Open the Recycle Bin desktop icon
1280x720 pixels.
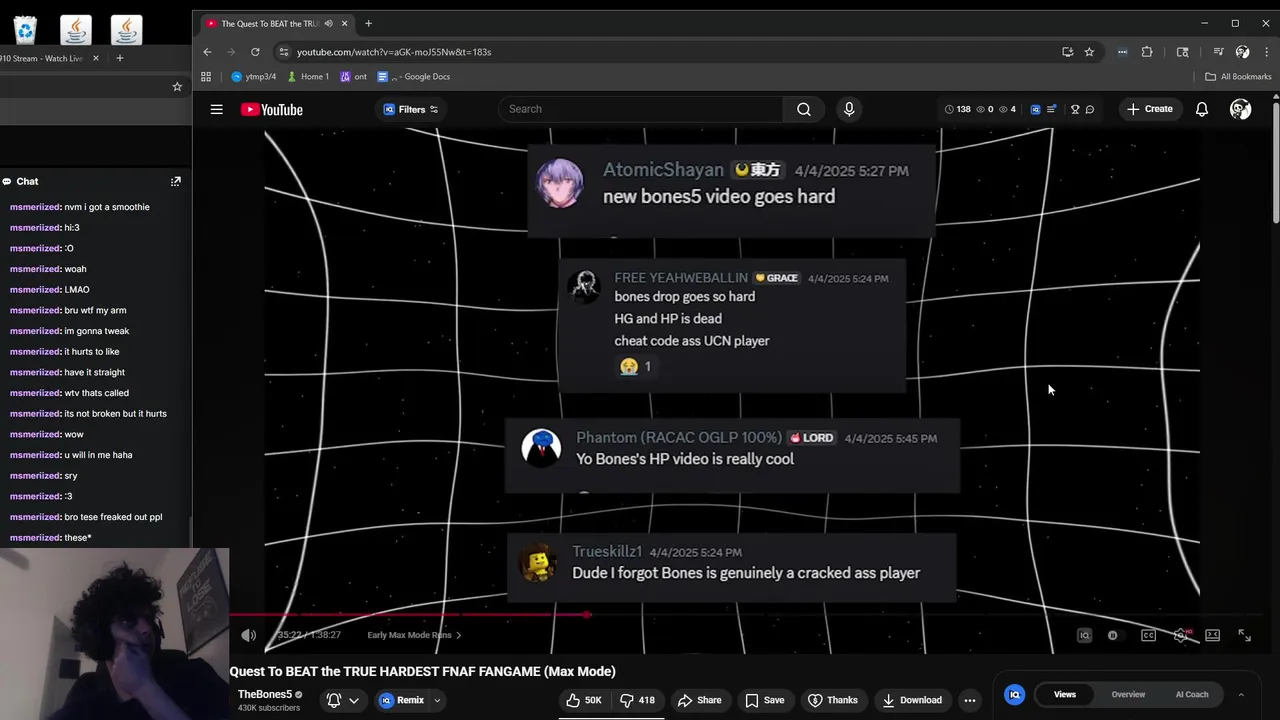coord(25,30)
